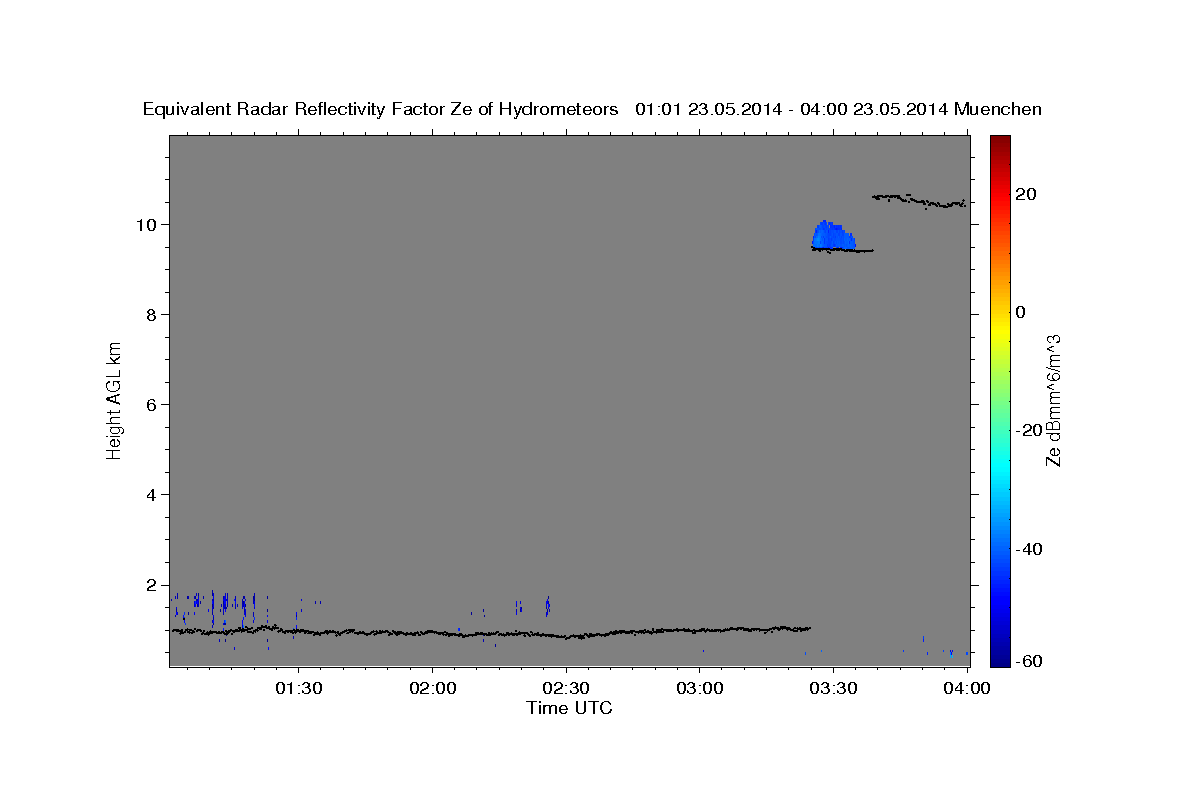
Task: Click the colorbar label 'Ze dBmm^6/m^3'
Action: [1053, 400]
